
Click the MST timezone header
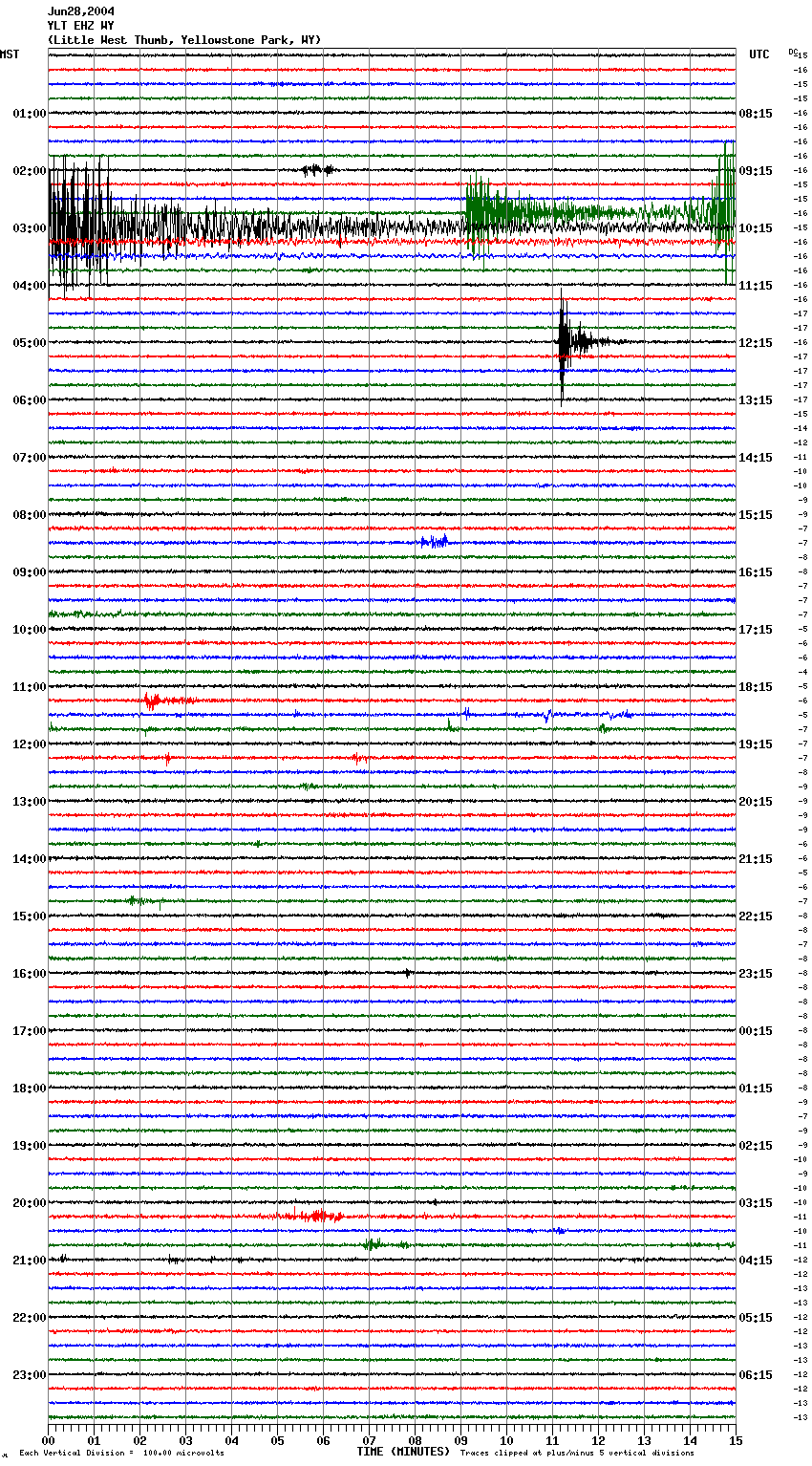[x=10, y=54]
